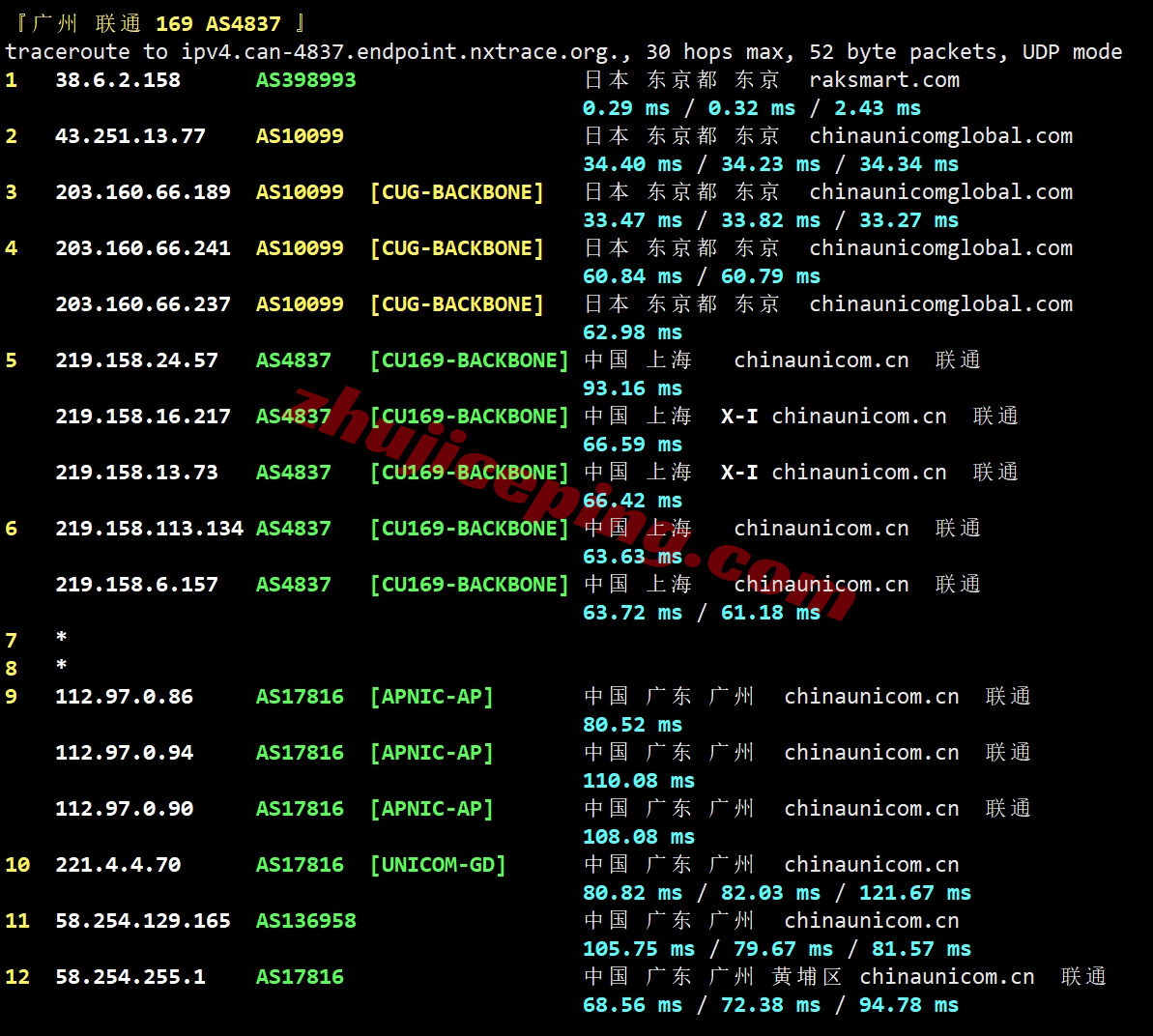Click chinaunicomglobal.com on hop 2
This screenshot has width=1153, height=1036.
point(941,136)
